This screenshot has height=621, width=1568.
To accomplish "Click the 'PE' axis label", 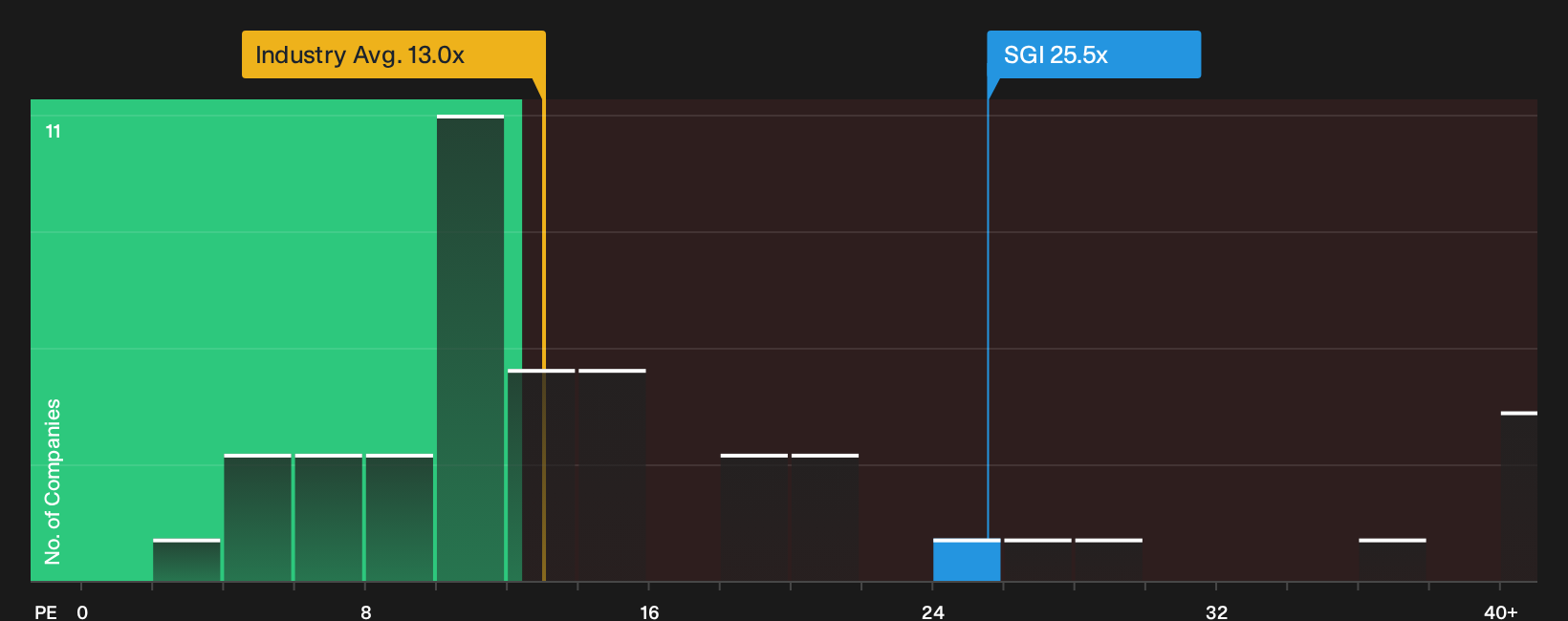I will pos(46,612).
